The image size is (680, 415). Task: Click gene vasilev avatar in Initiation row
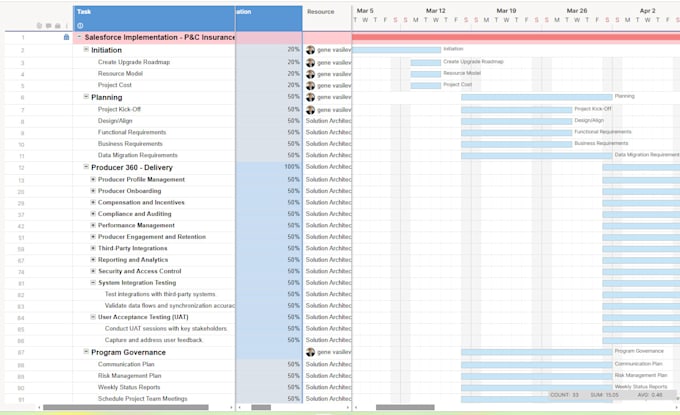point(310,50)
